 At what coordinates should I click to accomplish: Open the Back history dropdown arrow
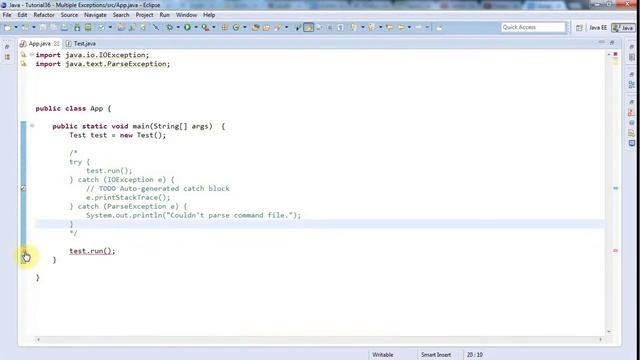coord(409,27)
